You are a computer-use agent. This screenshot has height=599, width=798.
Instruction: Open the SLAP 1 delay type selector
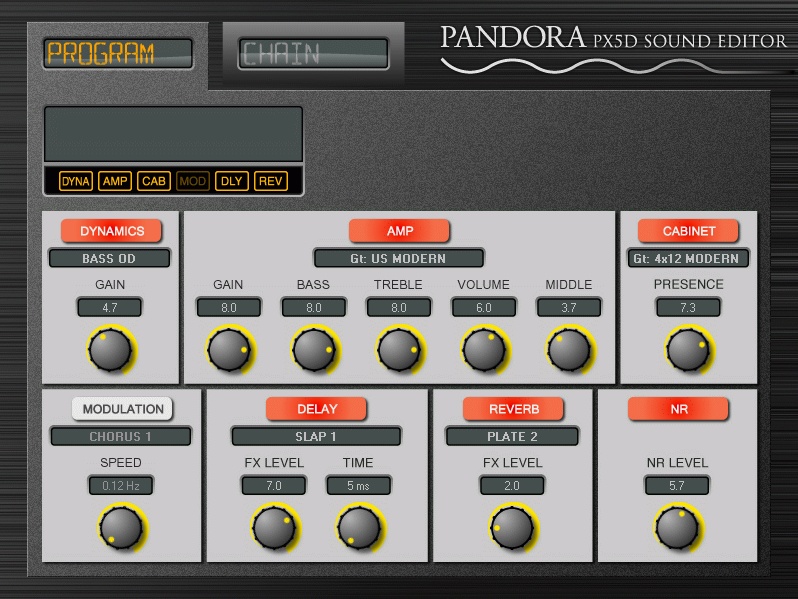pyautogui.click(x=316, y=437)
